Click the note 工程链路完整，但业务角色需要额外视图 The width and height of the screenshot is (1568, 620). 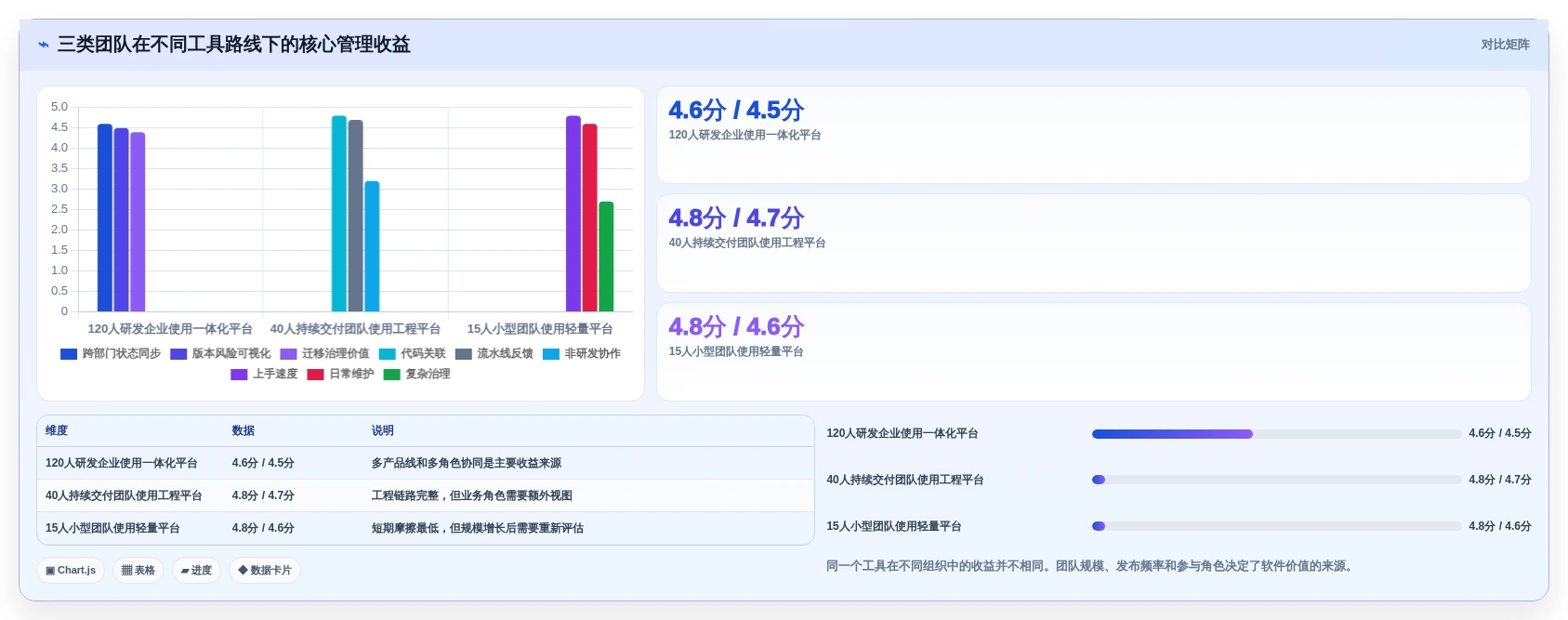point(472,495)
